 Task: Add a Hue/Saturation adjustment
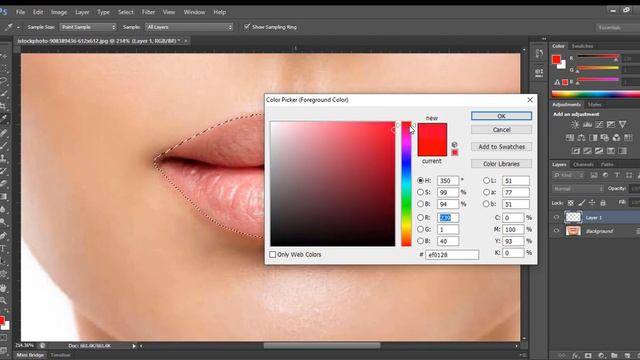(x=569, y=138)
